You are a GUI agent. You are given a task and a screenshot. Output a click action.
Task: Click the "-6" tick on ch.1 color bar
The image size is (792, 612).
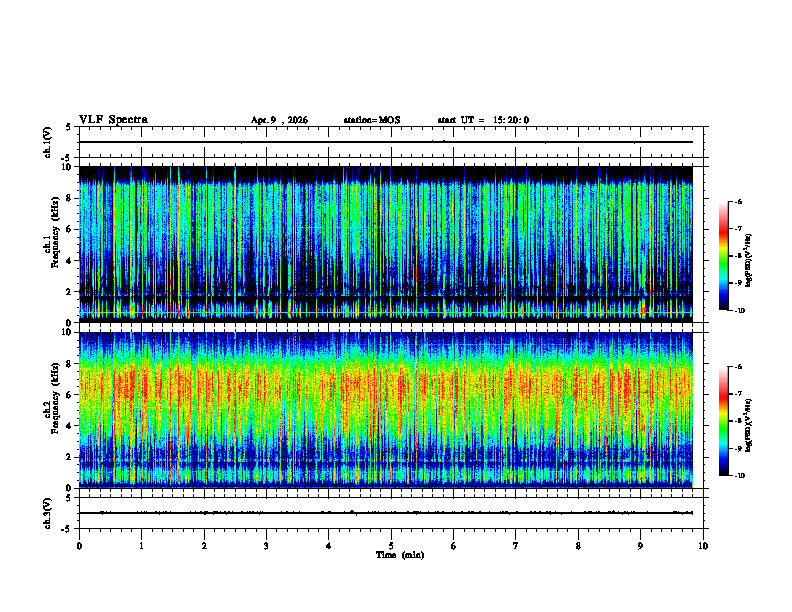pyautogui.click(x=738, y=202)
